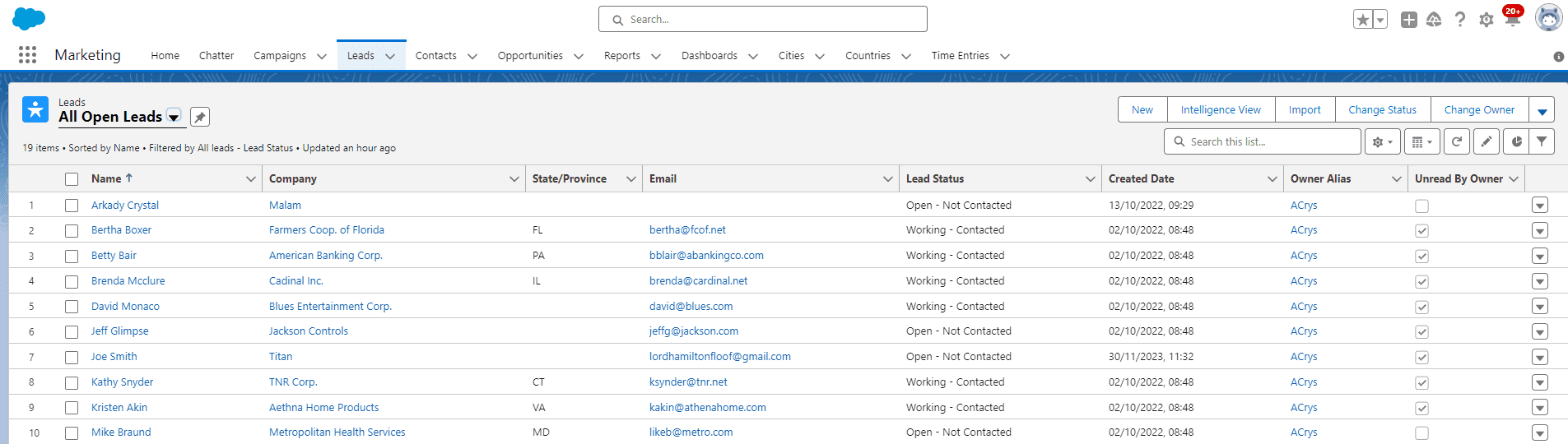Click the Salesforce cloud logo
Image resolution: width=1568 pixels, height=444 pixels.
tap(29, 18)
